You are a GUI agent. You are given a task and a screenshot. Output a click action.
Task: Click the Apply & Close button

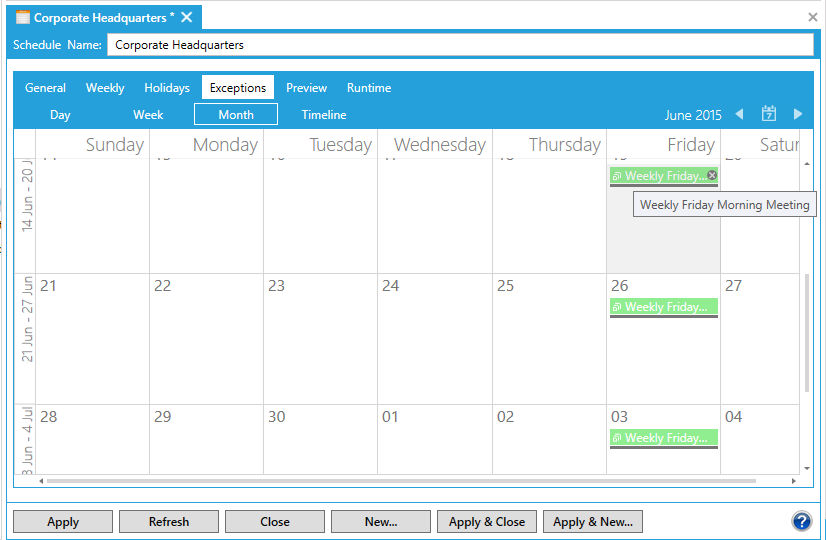(487, 521)
